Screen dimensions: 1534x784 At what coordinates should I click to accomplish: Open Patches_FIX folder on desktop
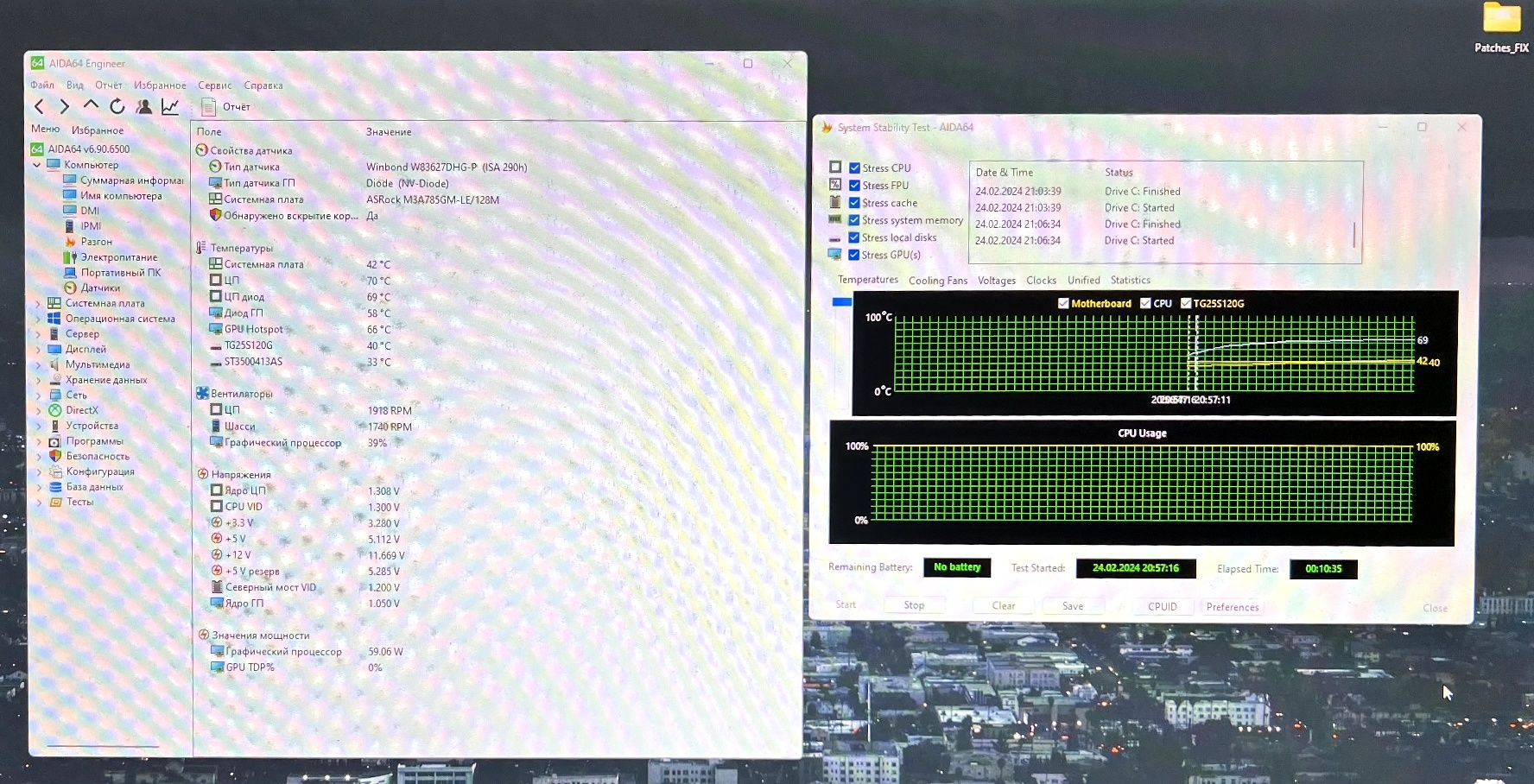click(1501, 28)
